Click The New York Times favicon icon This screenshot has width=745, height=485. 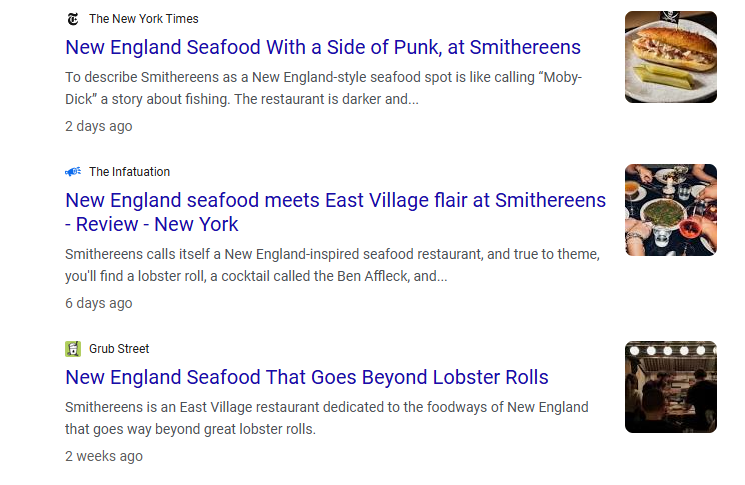(73, 19)
